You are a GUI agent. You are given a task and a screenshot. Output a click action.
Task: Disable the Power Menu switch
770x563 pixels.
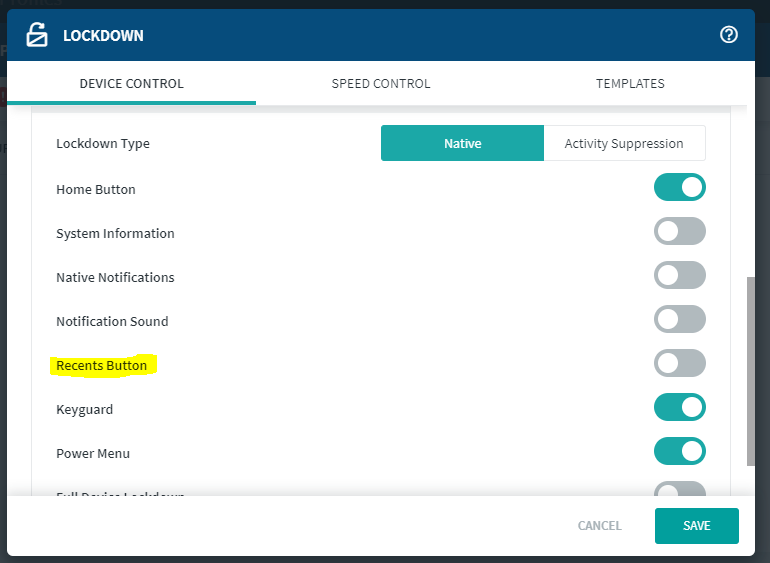[680, 452]
